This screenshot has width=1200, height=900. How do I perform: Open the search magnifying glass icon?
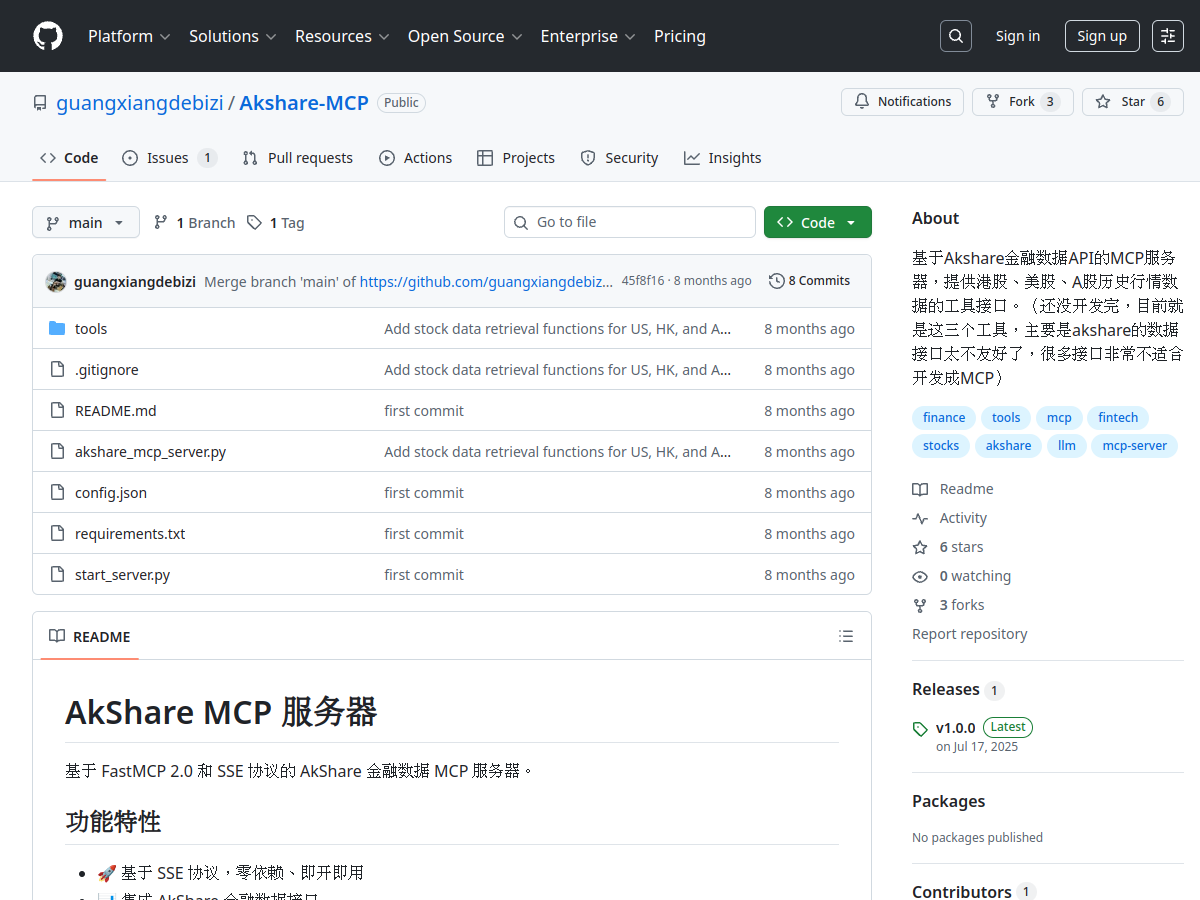coord(955,35)
